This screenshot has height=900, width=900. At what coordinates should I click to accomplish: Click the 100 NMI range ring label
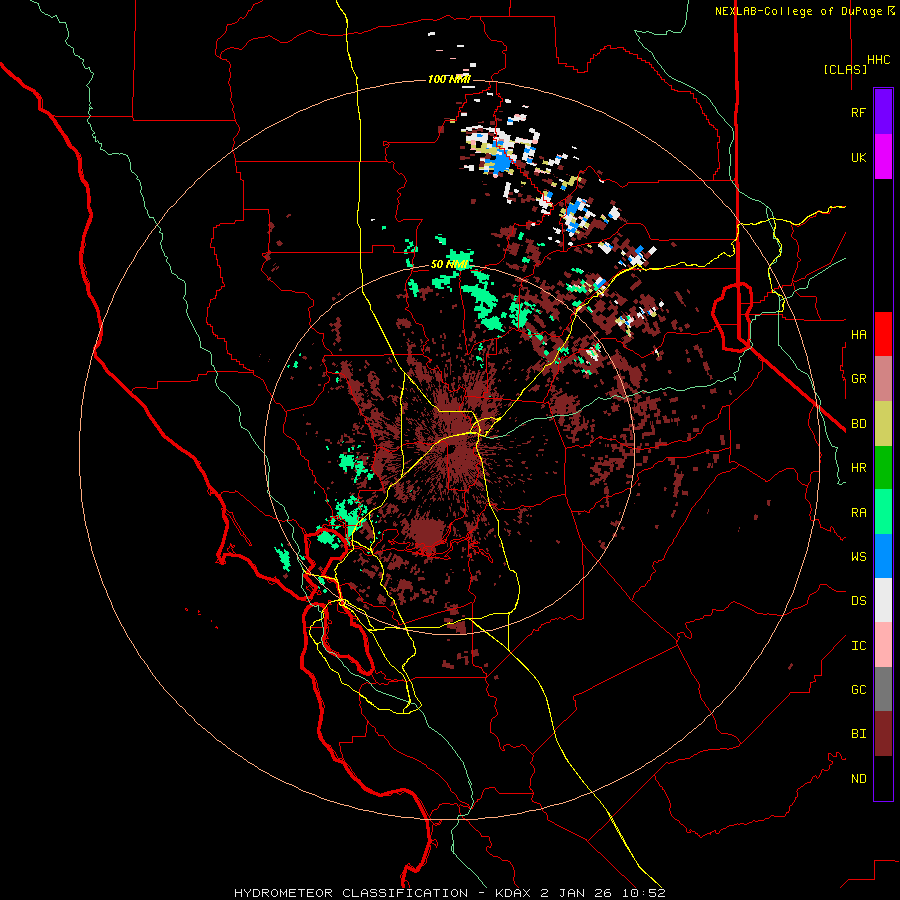449,79
